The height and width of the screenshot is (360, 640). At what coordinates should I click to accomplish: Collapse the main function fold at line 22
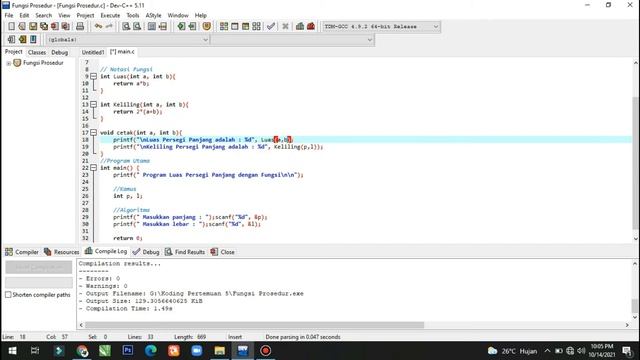tap(93, 168)
